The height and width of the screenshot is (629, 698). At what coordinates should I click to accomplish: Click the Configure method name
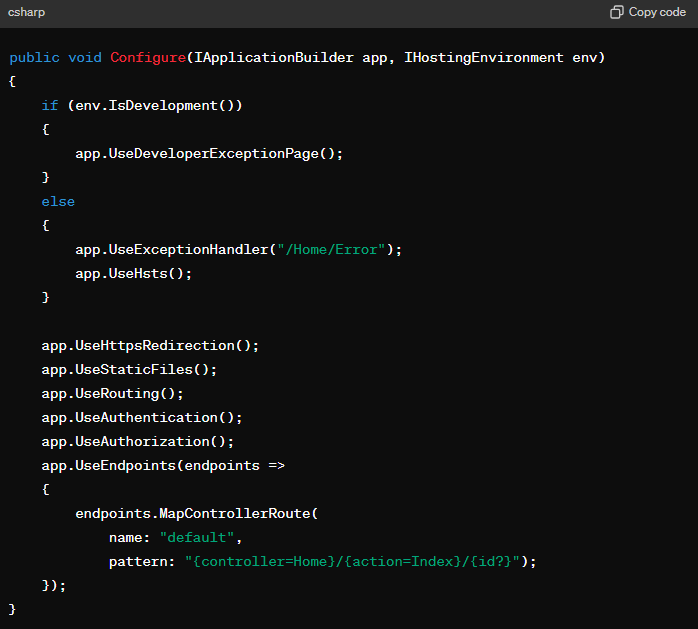click(x=148, y=57)
